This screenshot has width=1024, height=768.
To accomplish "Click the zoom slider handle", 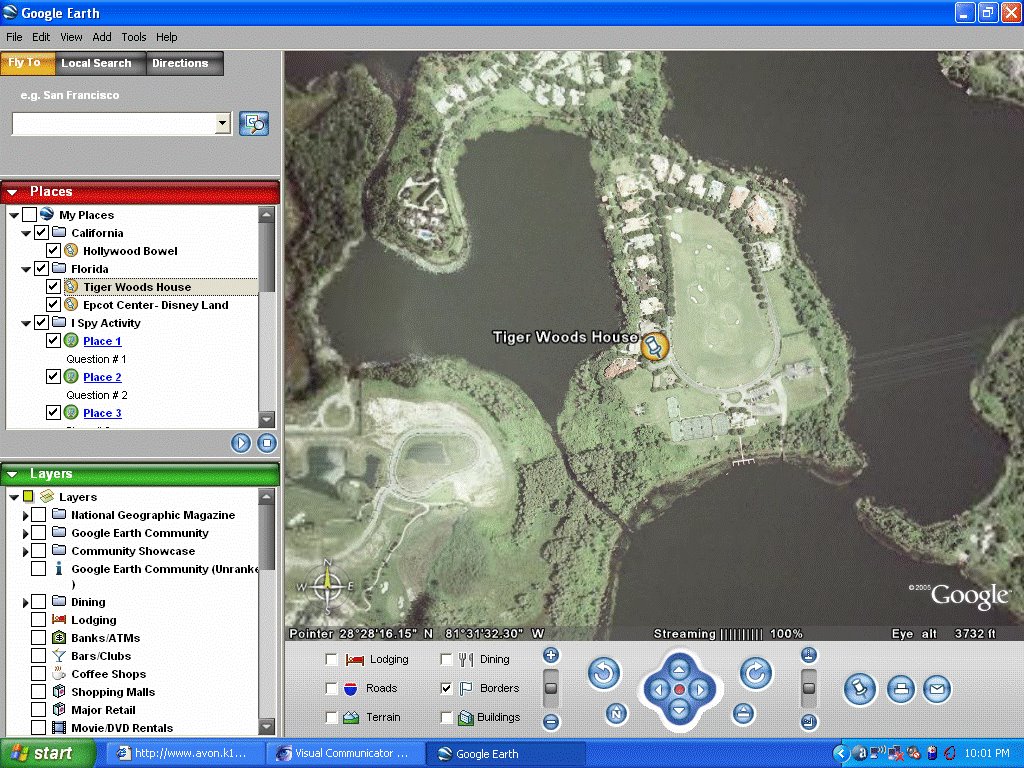I will pyautogui.click(x=551, y=688).
